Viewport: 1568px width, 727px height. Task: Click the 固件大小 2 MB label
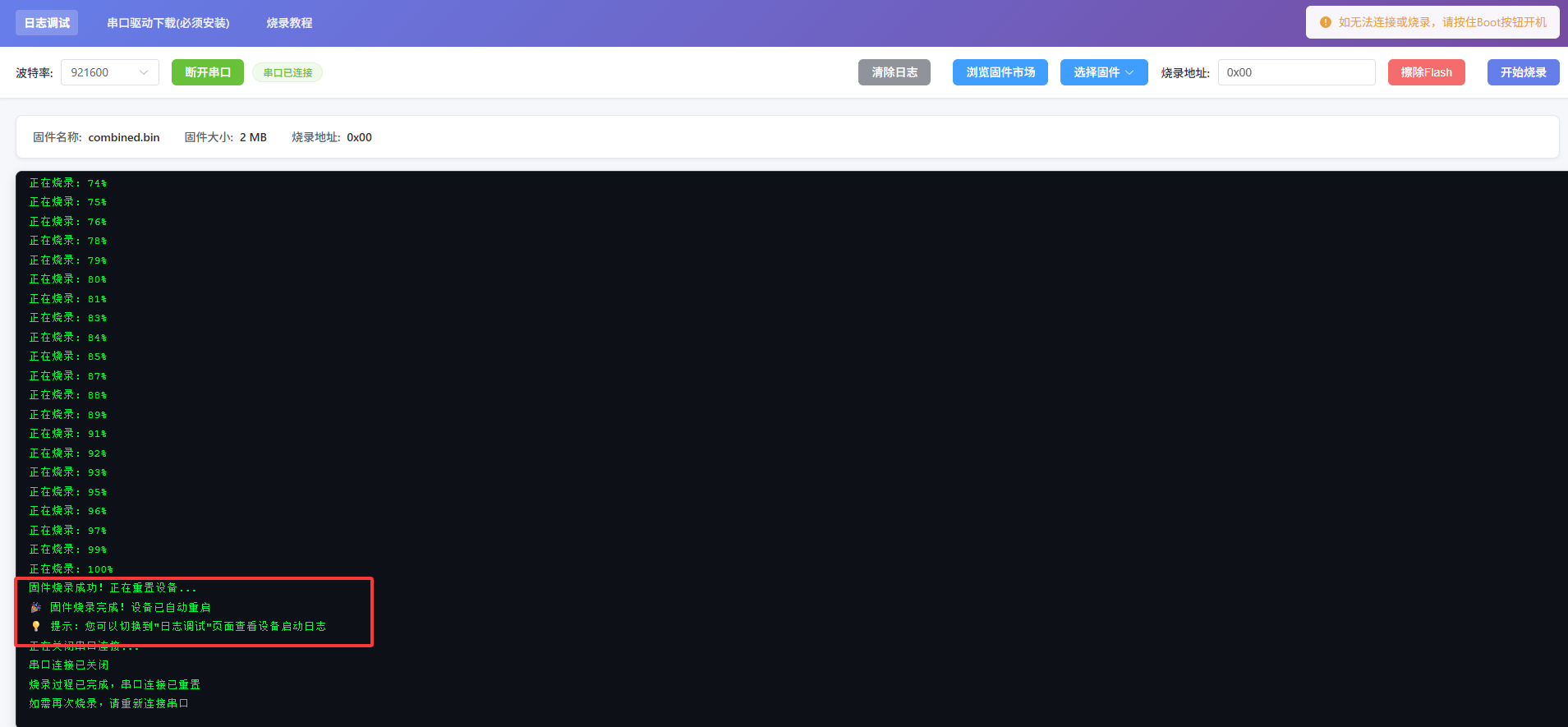point(225,137)
